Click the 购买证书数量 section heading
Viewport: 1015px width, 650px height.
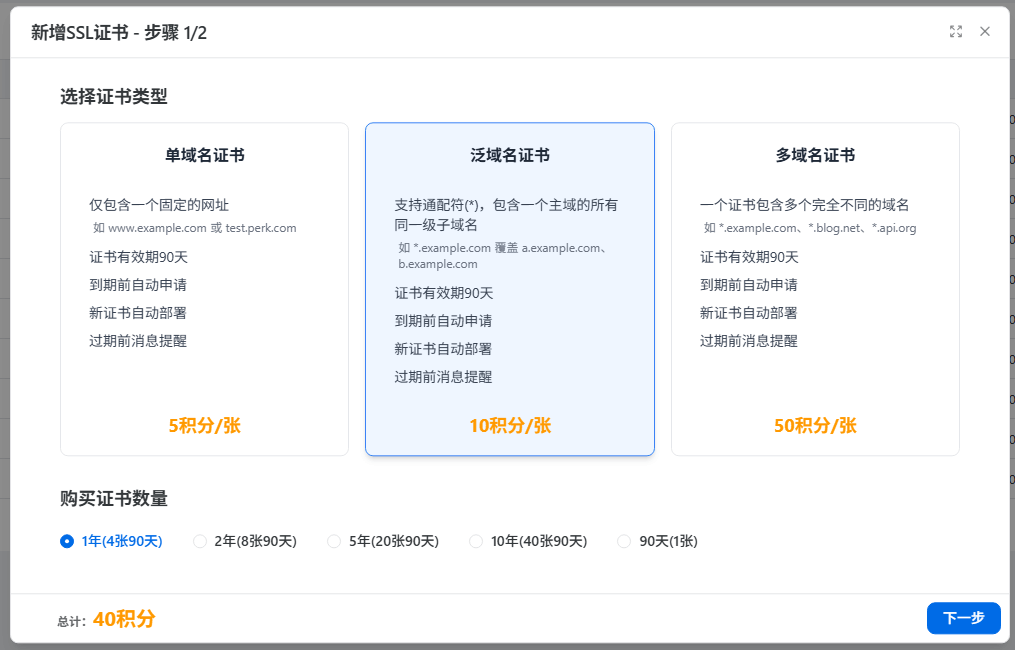pyautogui.click(x=113, y=499)
